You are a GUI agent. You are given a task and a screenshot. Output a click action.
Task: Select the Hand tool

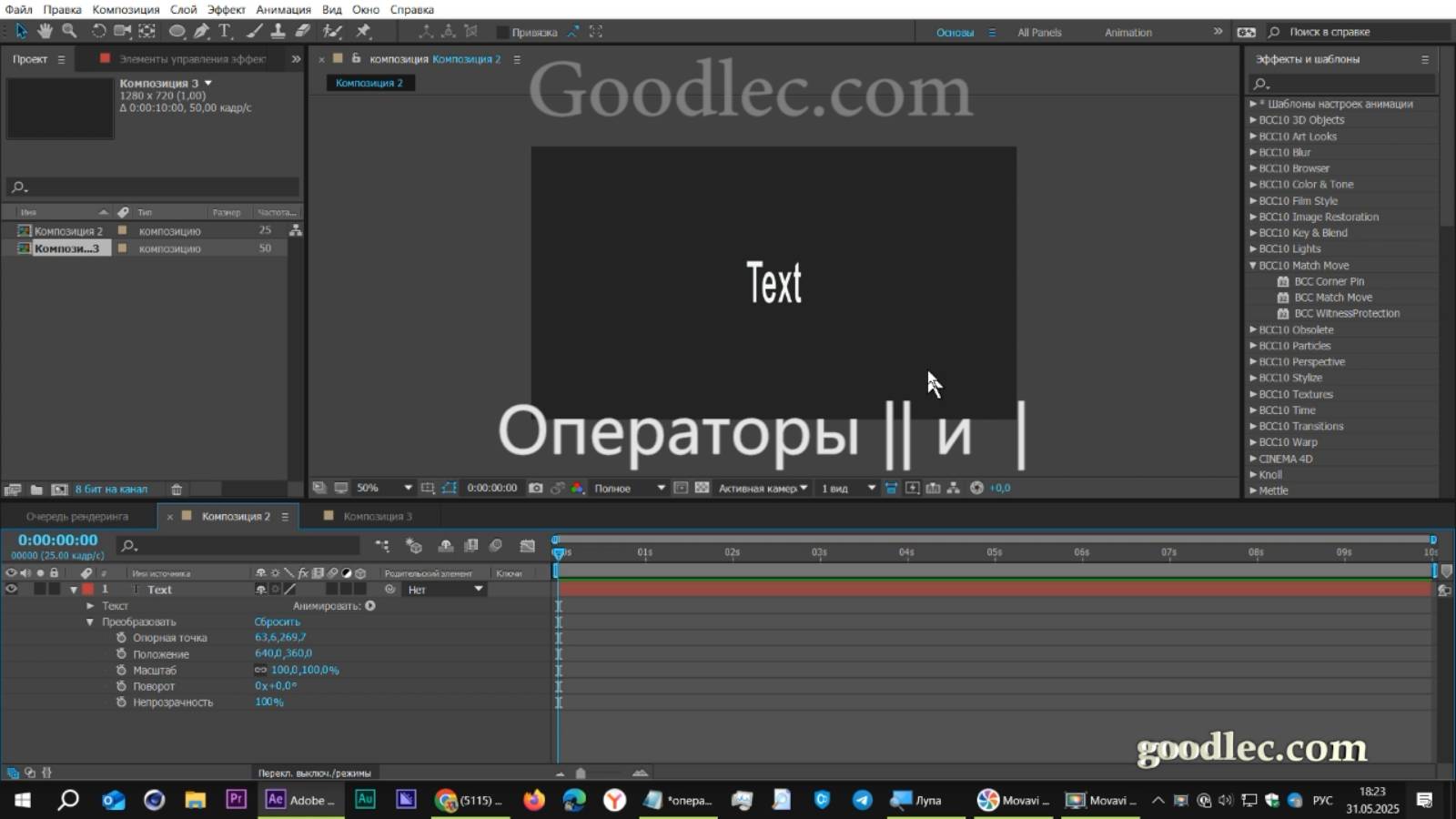coord(45,31)
